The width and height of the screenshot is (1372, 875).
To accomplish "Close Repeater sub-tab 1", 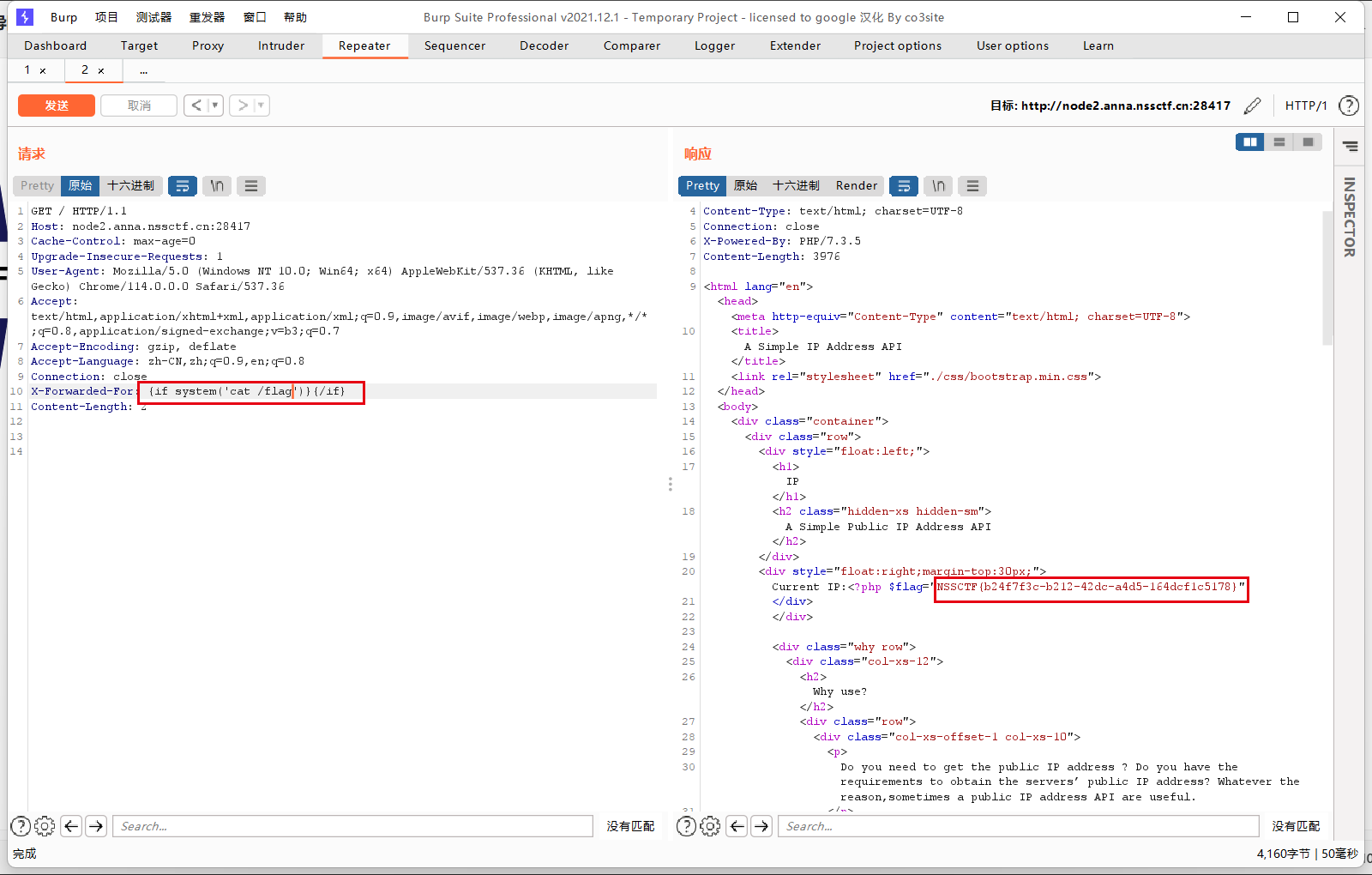I will click(x=43, y=70).
